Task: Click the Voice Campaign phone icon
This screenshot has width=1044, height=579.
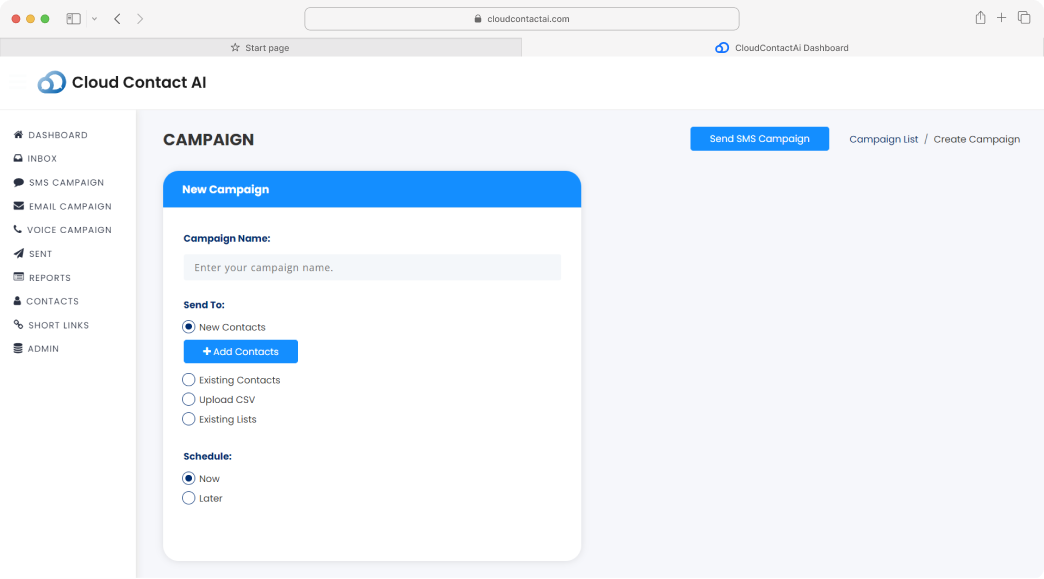Action: tap(18, 230)
